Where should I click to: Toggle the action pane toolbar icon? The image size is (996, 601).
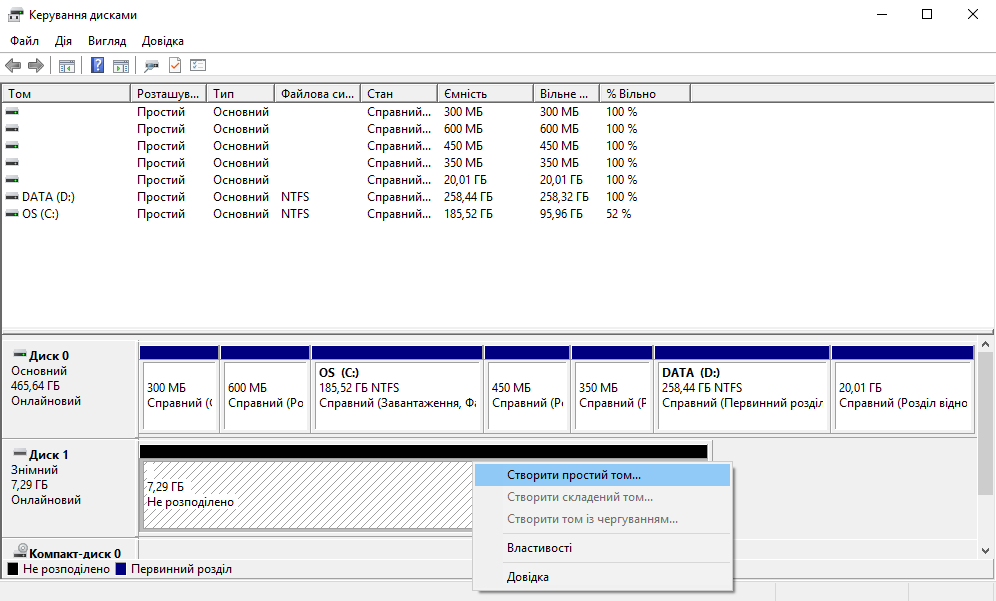pyautogui.click(x=121, y=66)
